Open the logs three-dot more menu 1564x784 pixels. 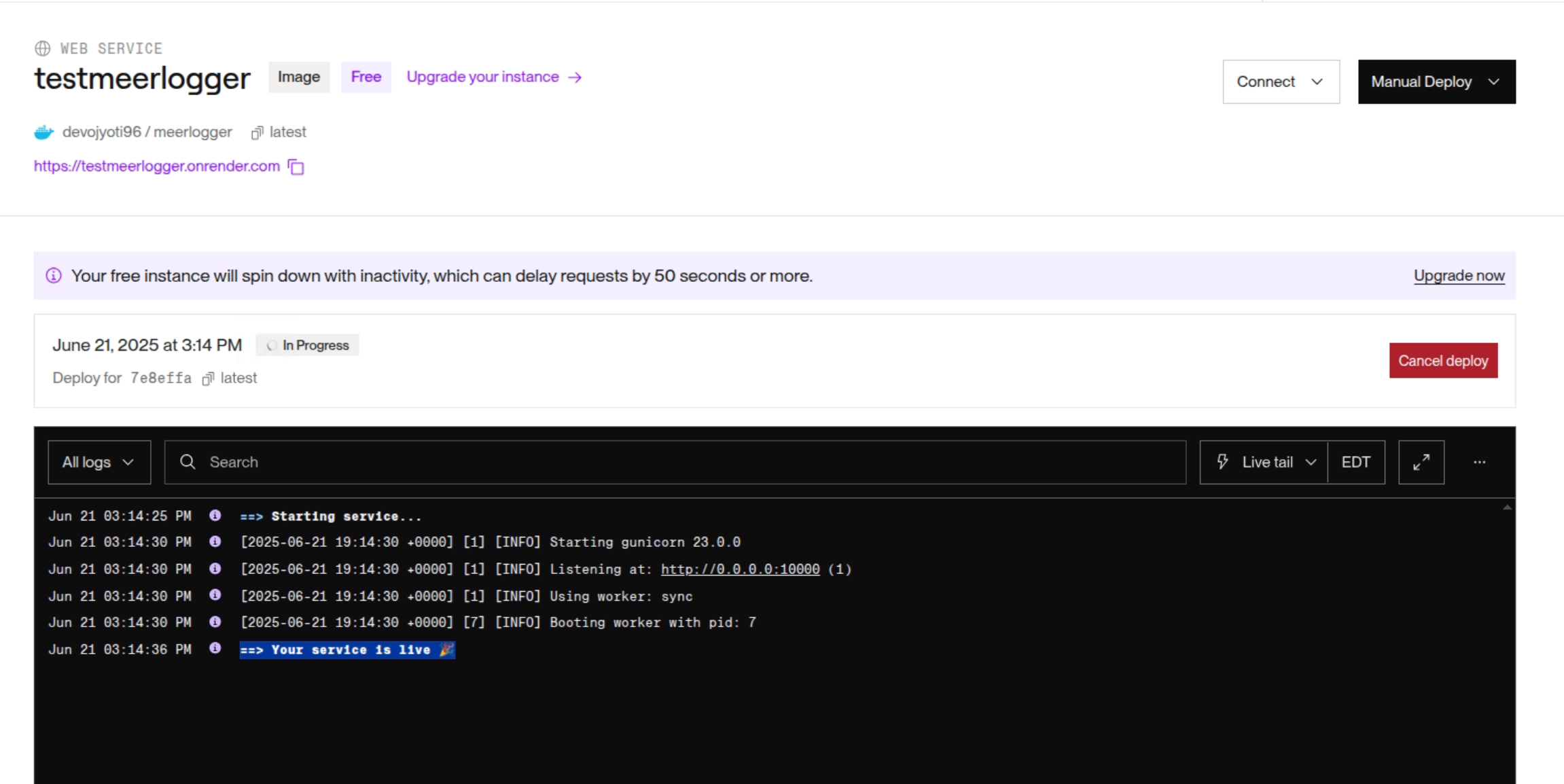[1479, 462]
